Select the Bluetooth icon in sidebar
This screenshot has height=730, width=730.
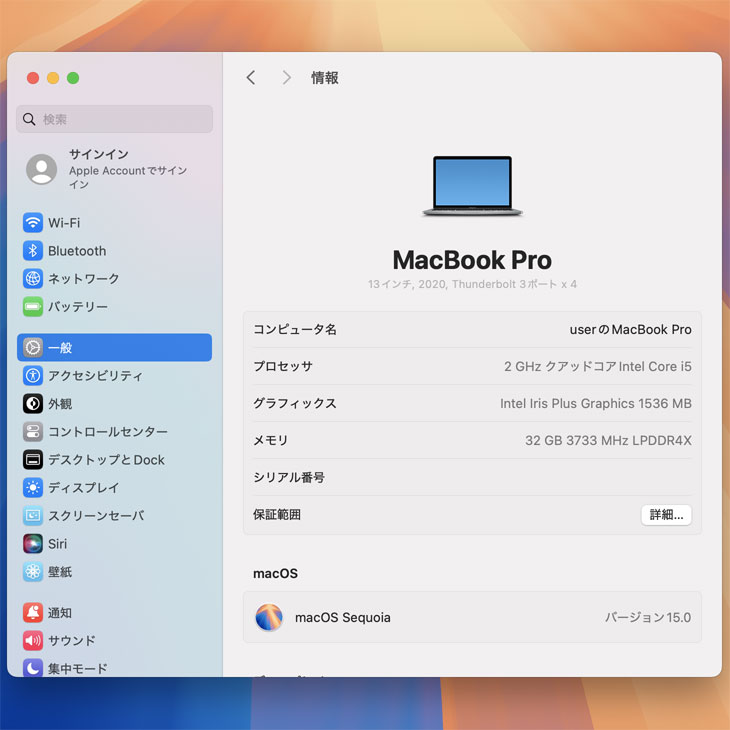(33, 250)
